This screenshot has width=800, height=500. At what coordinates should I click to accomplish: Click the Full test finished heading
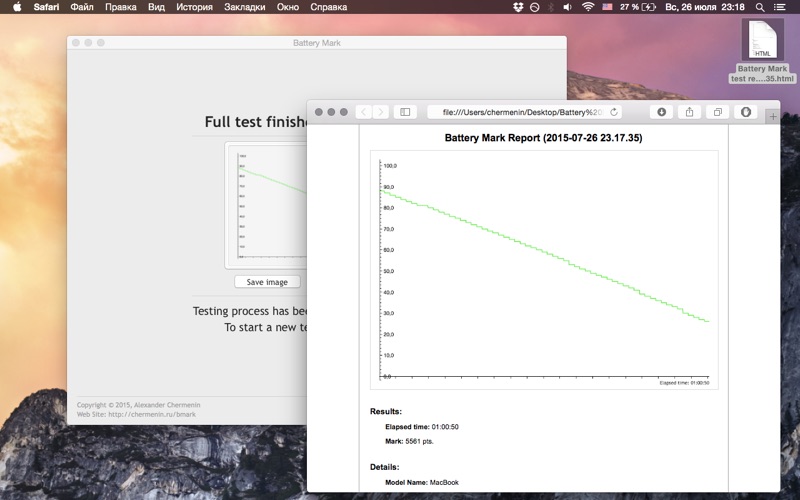coord(255,121)
